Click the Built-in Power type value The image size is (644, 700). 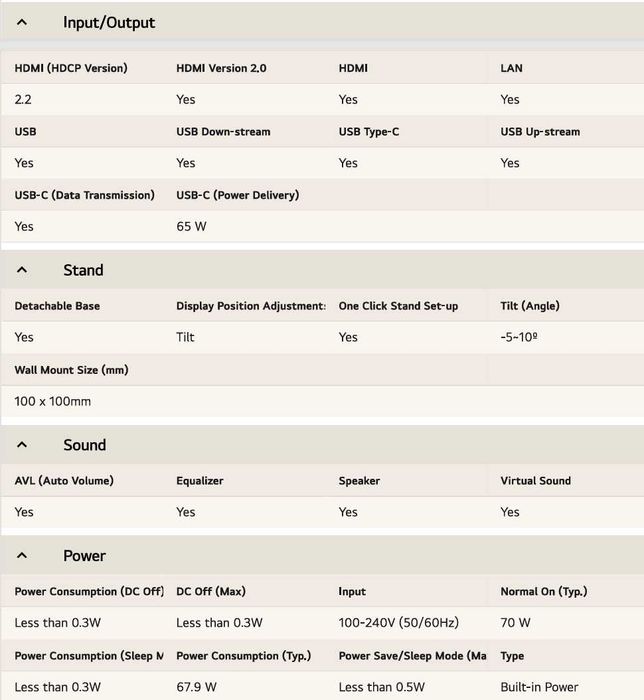click(x=541, y=687)
